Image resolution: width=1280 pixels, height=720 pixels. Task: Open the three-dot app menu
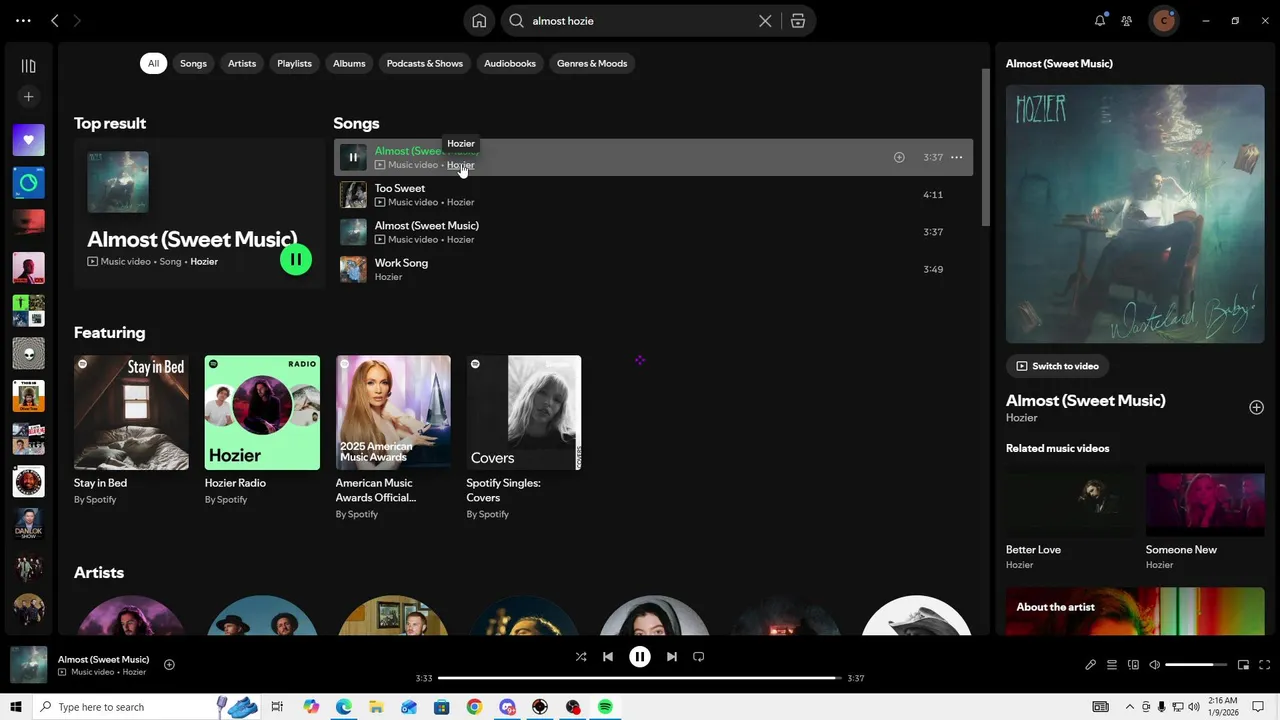[23, 20]
